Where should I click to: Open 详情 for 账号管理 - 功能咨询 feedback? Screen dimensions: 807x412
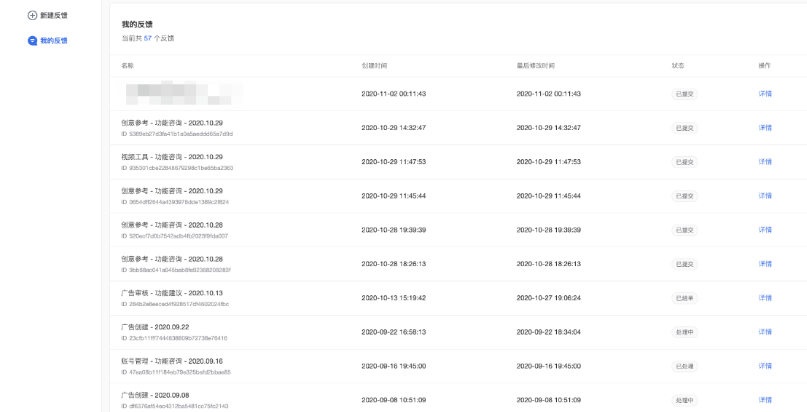click(765, 366)
